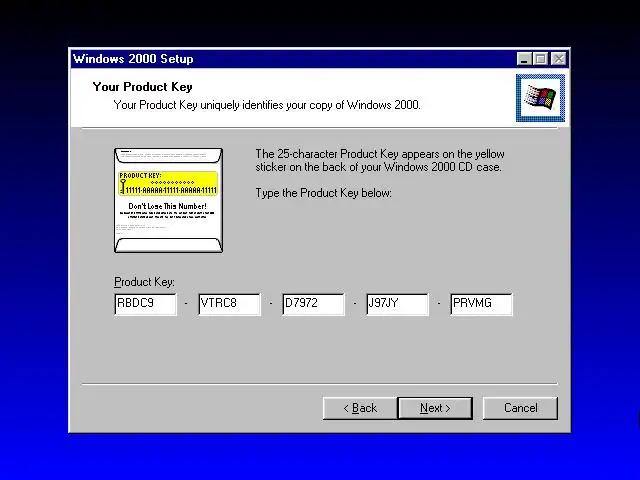The width and height of the screenshot is (640, 480).
Task: Click the '25-character Product Key appears' paragraph
Action: [380, 160]
